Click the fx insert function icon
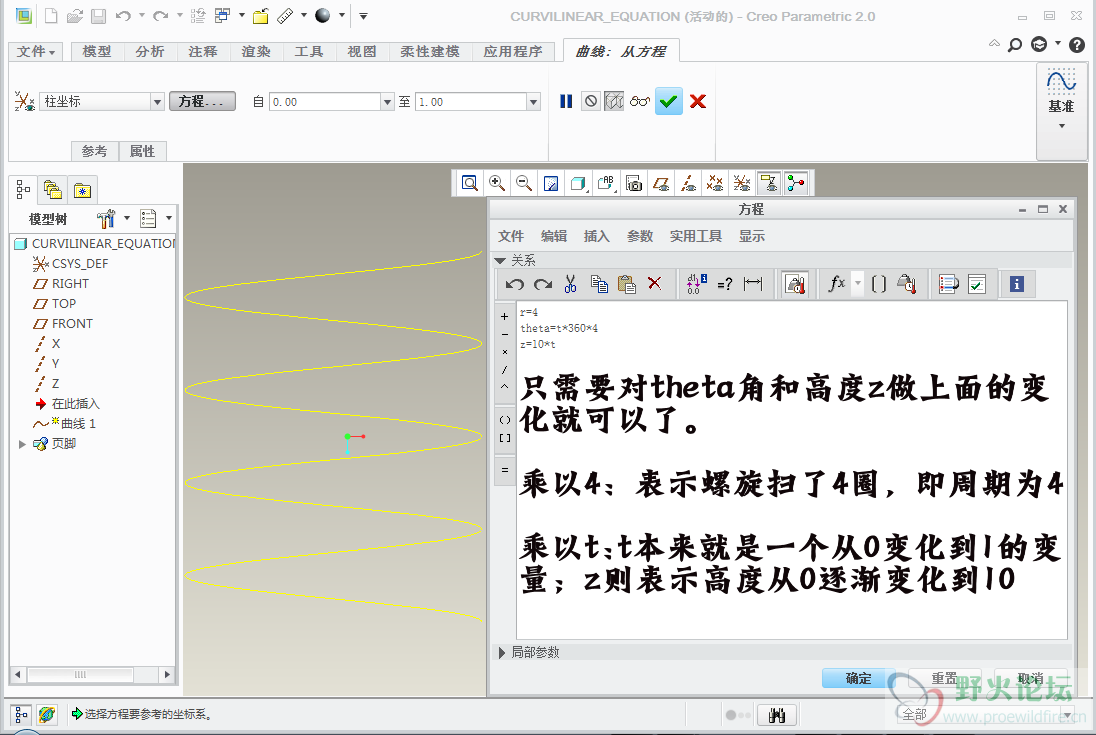This screenshot has height=735, width=1096. (x=837, y=284)
